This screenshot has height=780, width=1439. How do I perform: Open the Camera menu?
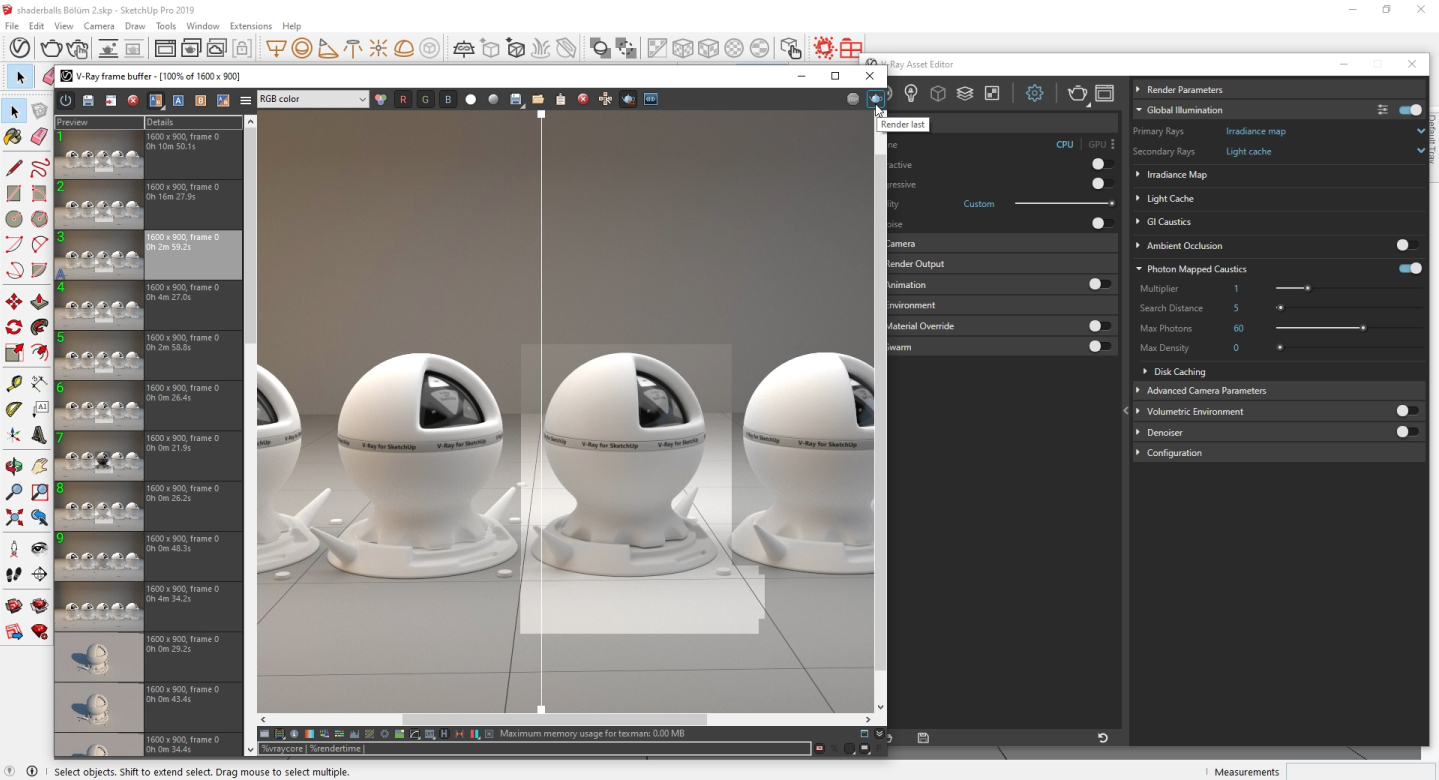coord(99,26)
